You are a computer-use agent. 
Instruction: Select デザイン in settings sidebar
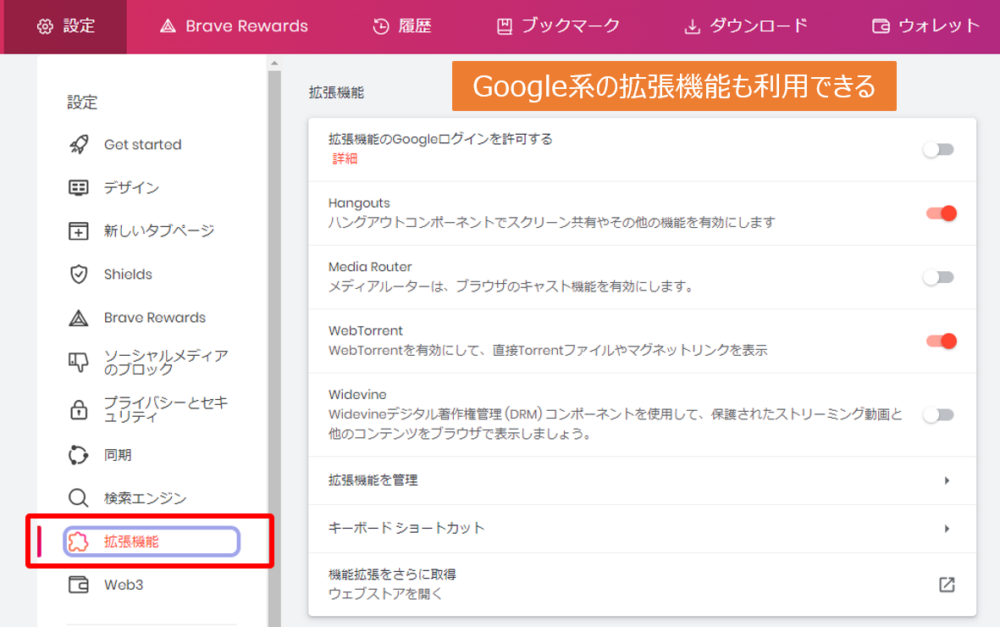point(131,188)
